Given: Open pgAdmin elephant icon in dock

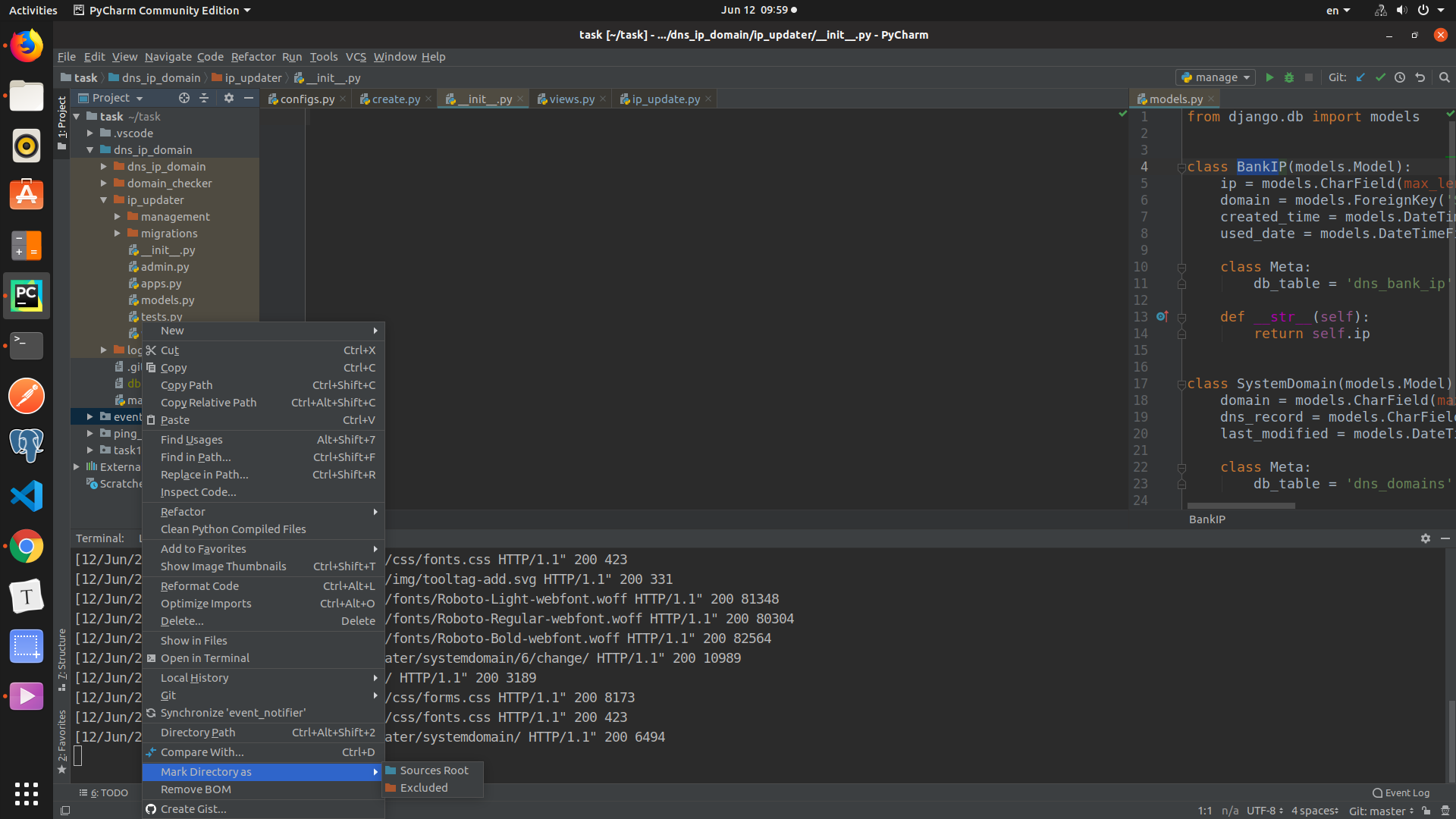Looking at the screenshot, I should (x=27, y=446).
